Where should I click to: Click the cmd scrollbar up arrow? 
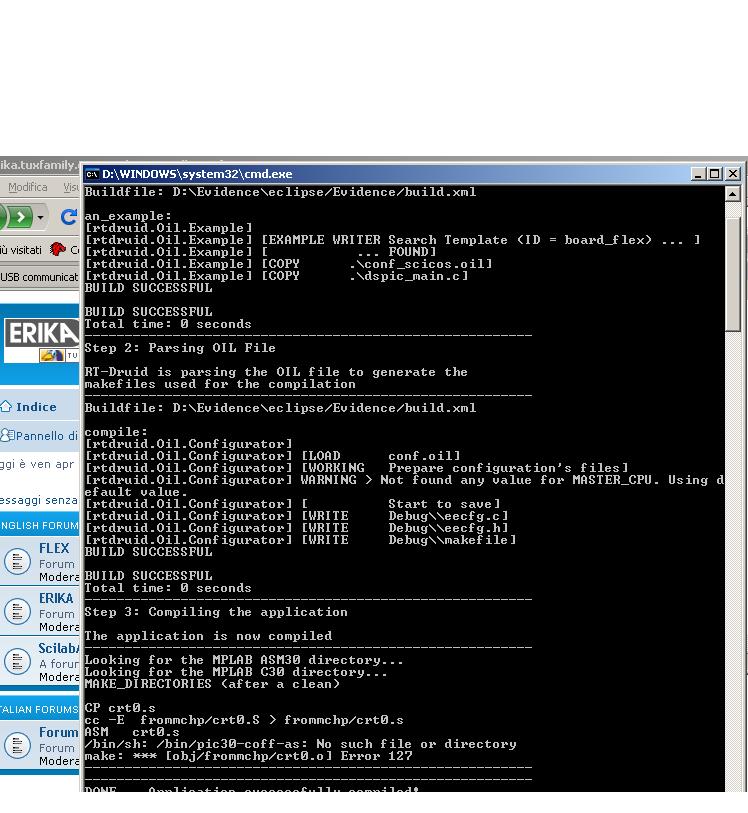coord(732,194)
